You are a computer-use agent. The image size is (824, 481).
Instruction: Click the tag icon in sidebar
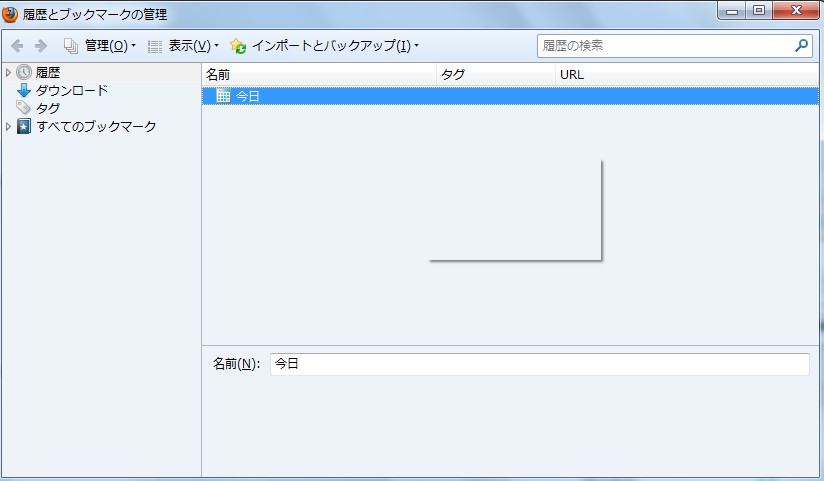(24, 108)
